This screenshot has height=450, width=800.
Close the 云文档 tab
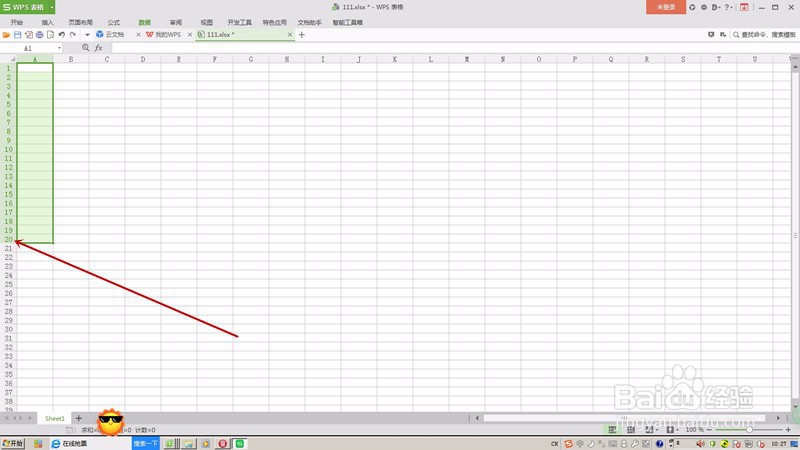coord(138,35)
